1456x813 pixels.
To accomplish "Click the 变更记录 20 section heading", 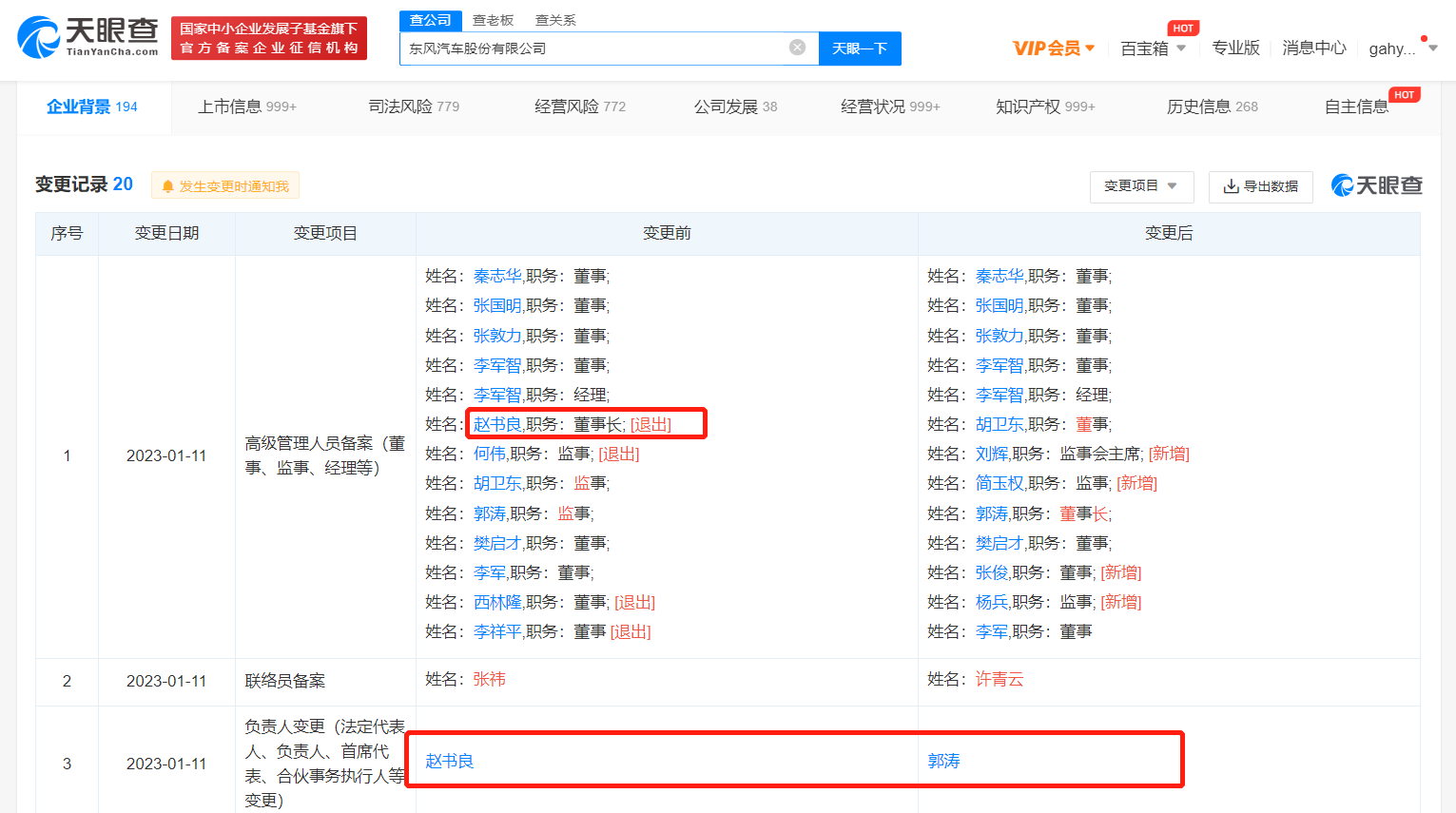I will 84,184.
